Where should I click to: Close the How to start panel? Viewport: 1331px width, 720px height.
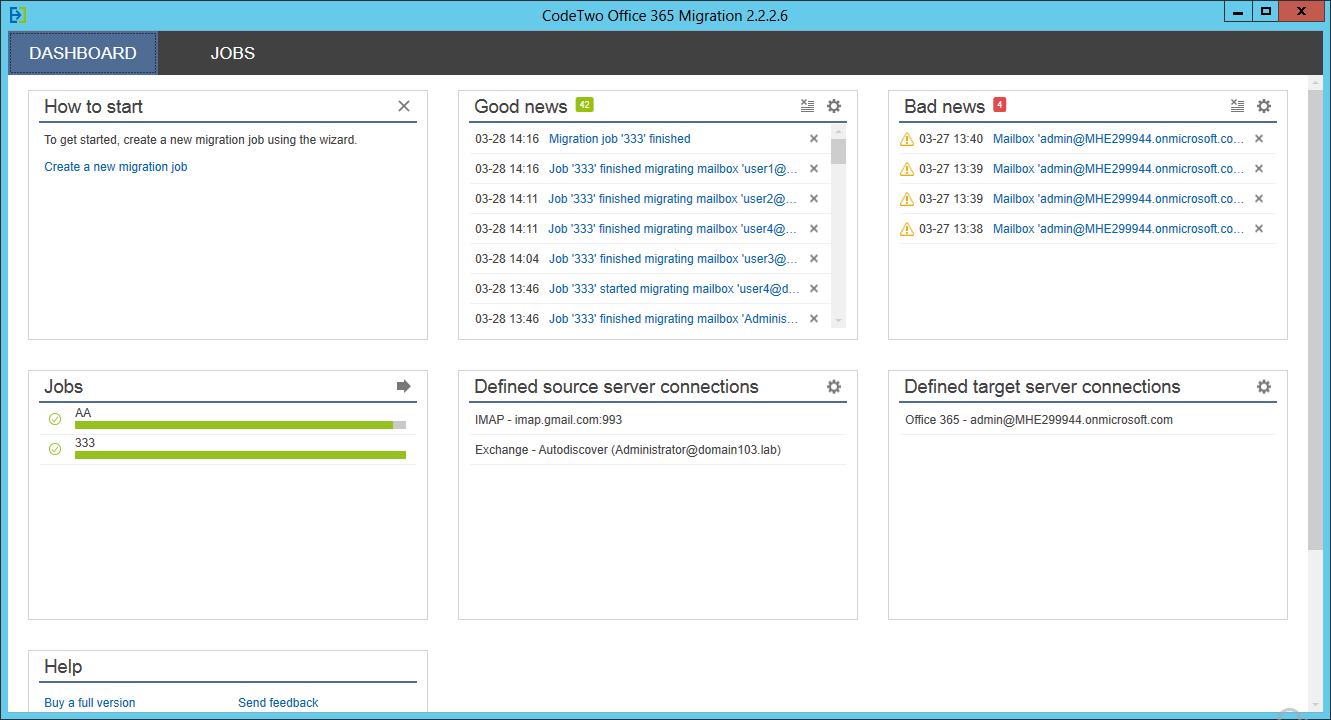[404, 106]
